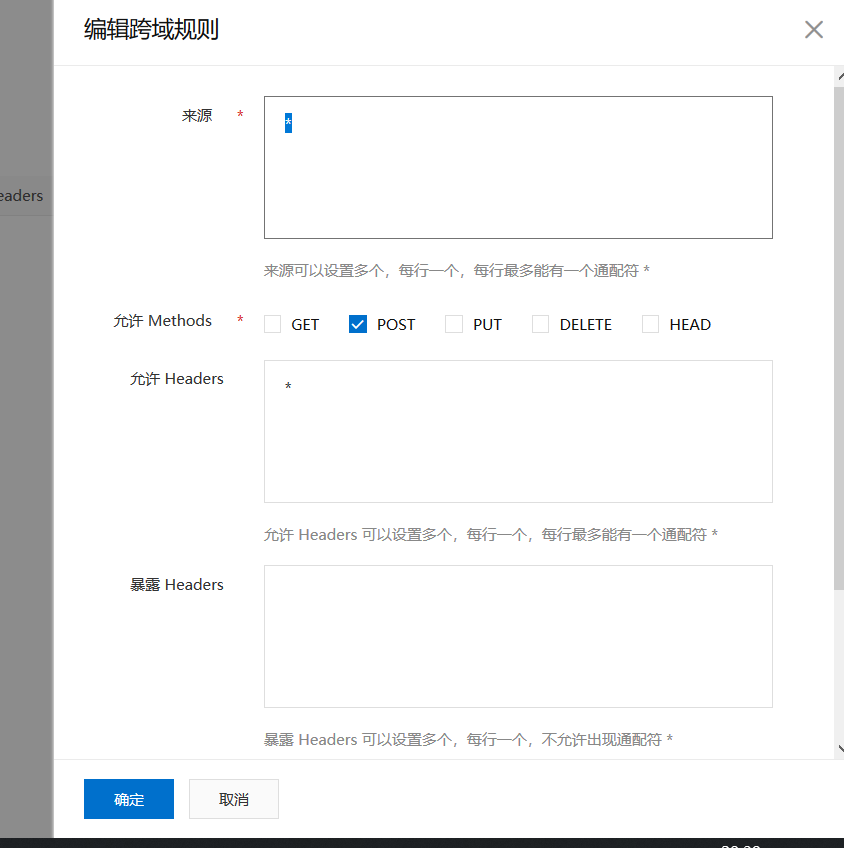Click inside the empty 暴露 Headers textarea
Screen dimensions: 844x848
click(518, 635)
